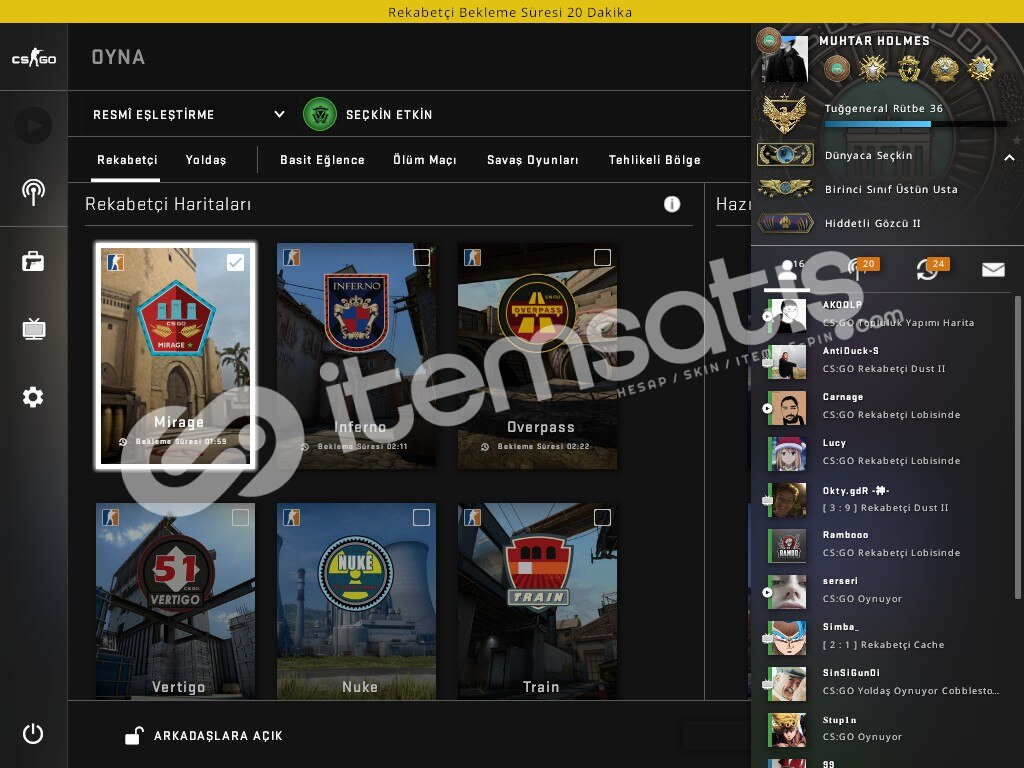The image size is (1024, 768).
Task: Click the power quit icon
Action: pos(33,733)
